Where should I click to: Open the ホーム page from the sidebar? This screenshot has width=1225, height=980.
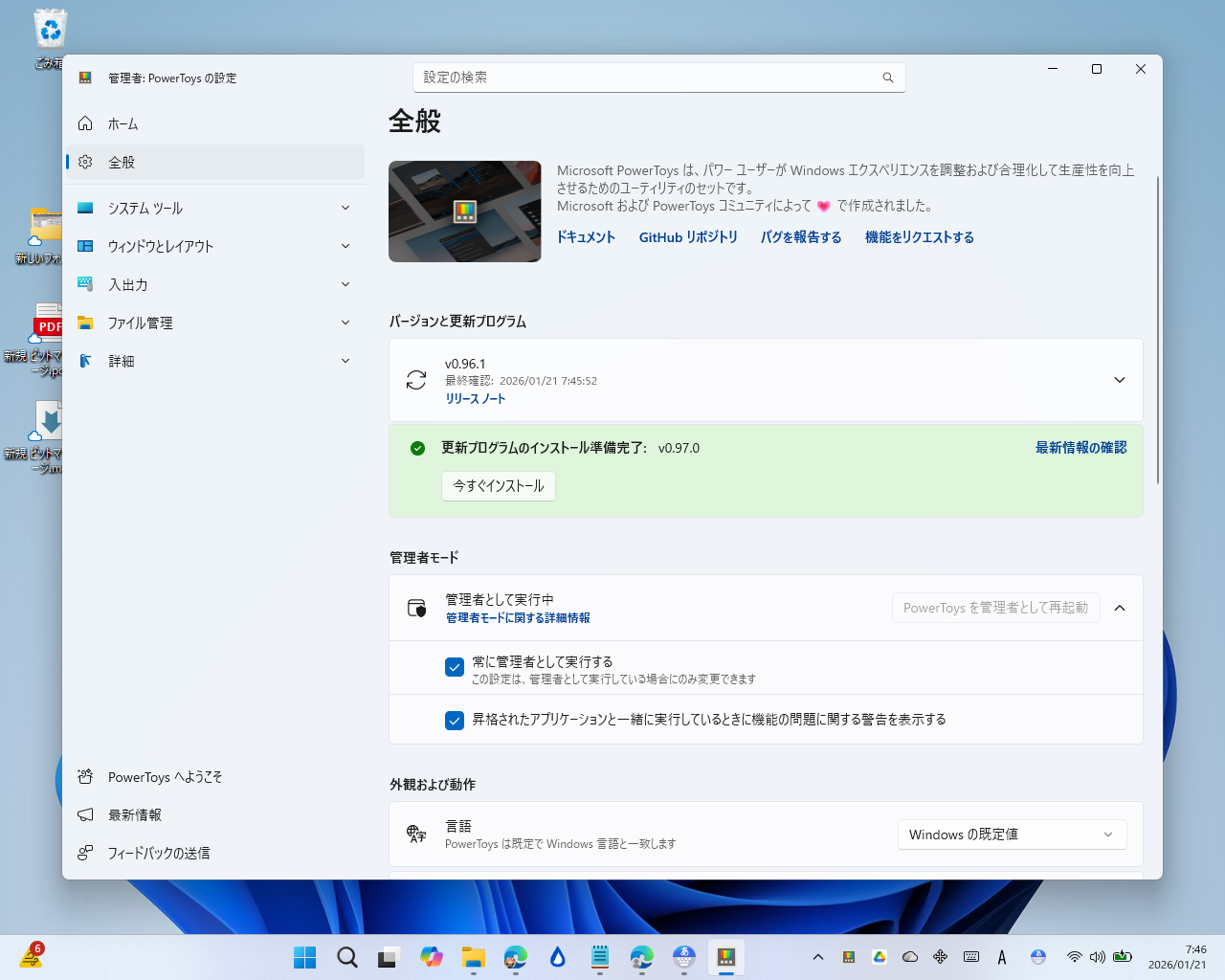[x=214, y=124]
